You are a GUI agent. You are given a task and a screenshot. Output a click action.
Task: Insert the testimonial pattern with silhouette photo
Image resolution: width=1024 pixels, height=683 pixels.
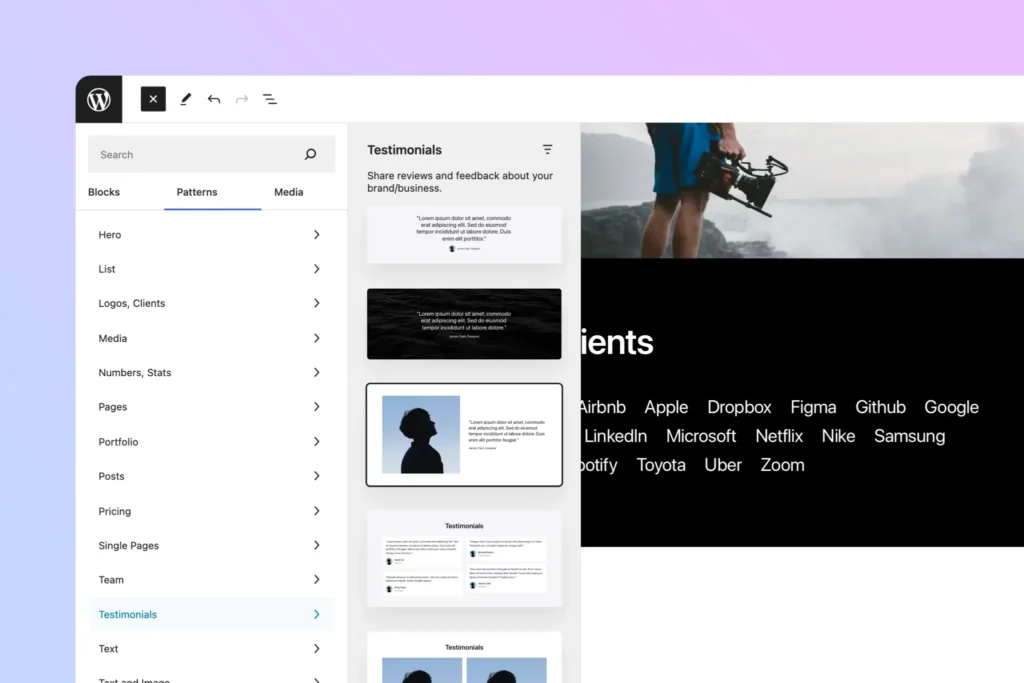464,435
